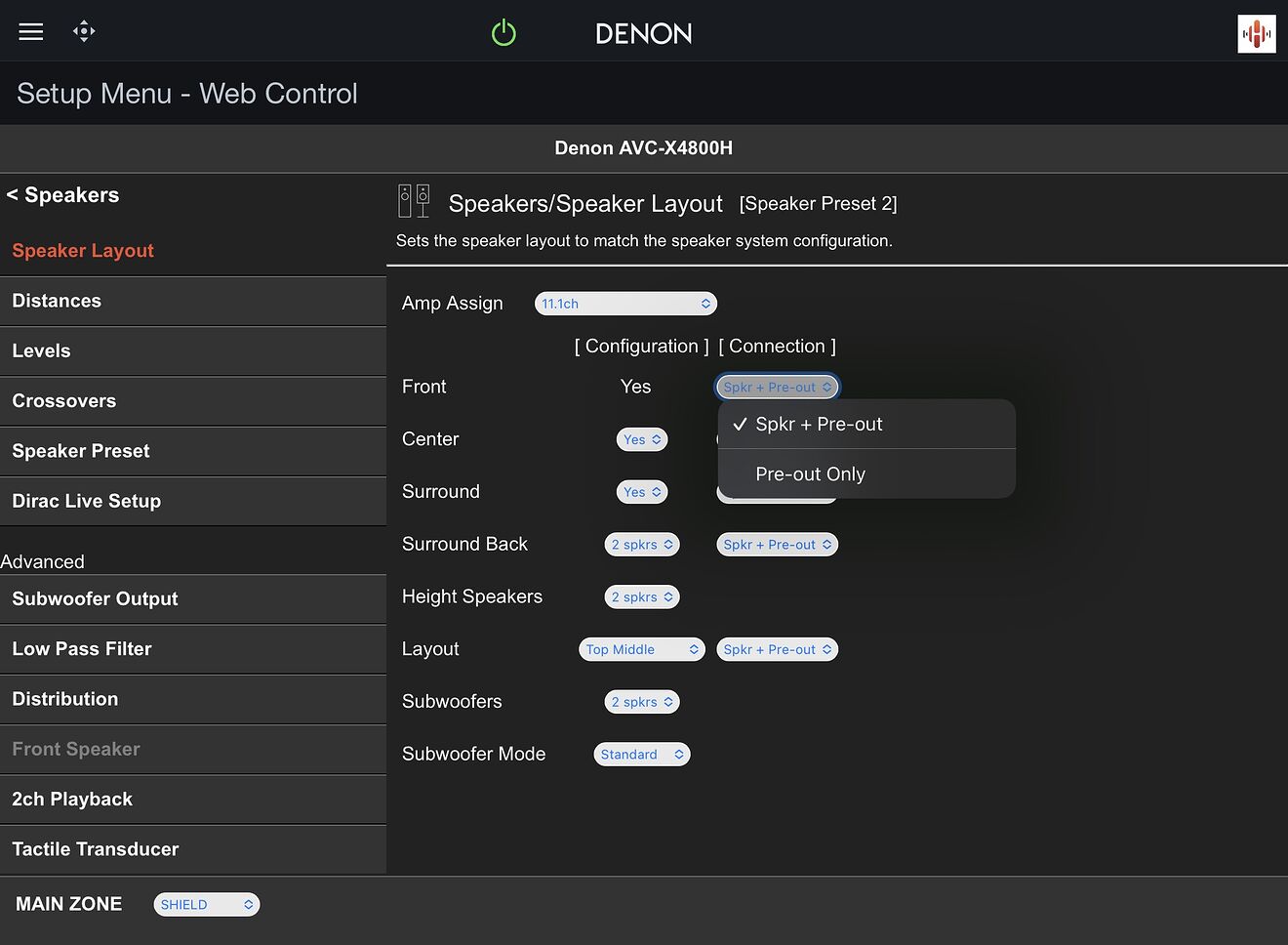The width and height of the screenshot is (1288, 945).
Task: Change the Surround Back 2 spkrs selector
Action: click(641, 545)
